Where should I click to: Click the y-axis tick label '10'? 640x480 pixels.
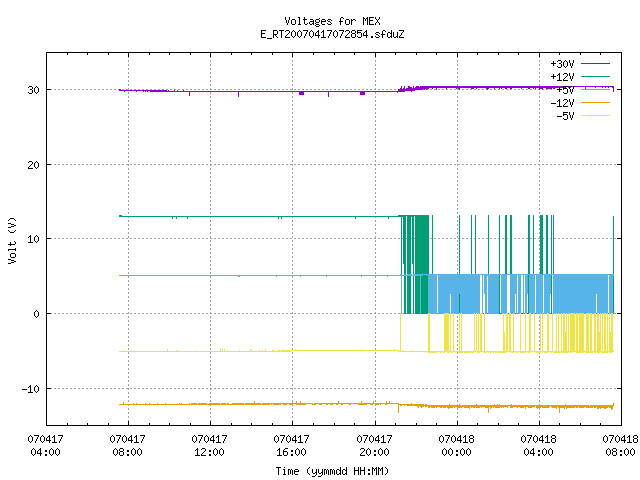pos(33,239)
